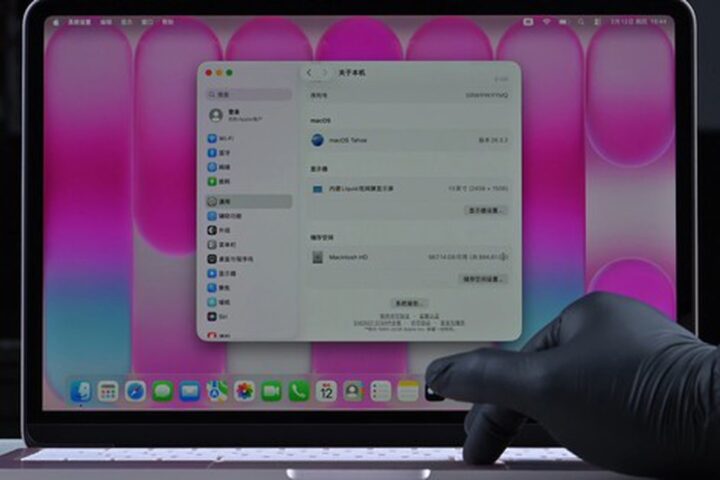
Task: Open Finder from the Dock
Action: (81, 391)
